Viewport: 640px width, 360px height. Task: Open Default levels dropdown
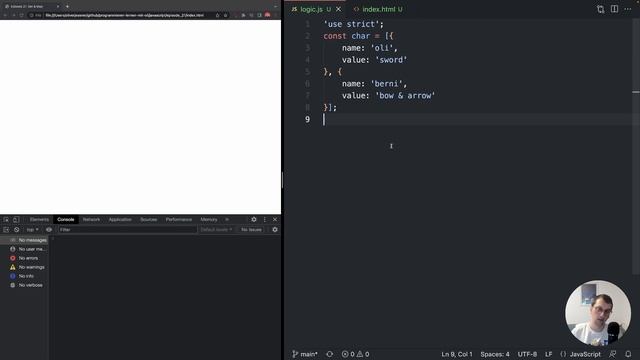click(x=216, y=230)
